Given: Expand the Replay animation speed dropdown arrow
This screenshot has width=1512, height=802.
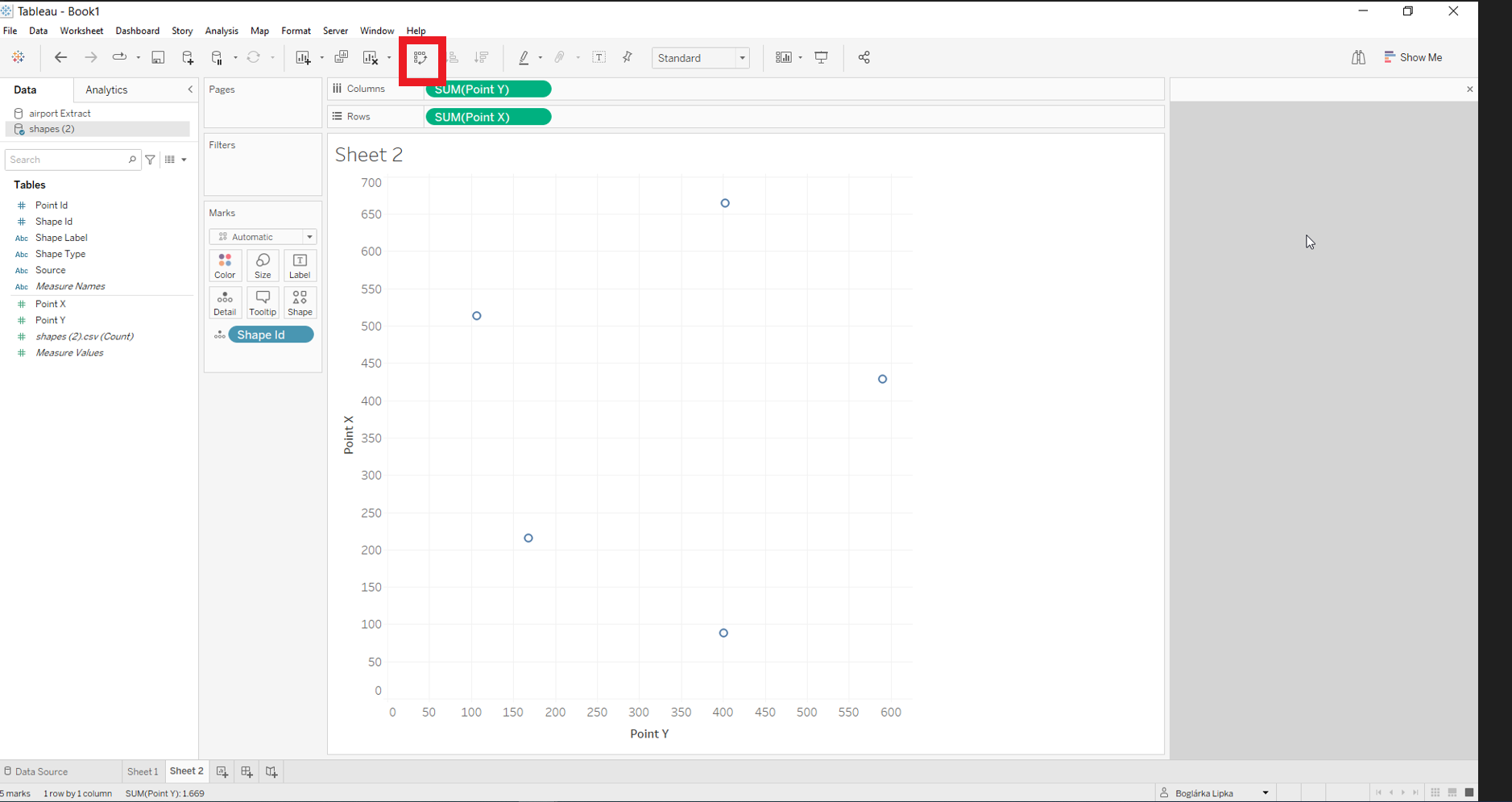Looking at the screenshot, I should click(139, 58).
